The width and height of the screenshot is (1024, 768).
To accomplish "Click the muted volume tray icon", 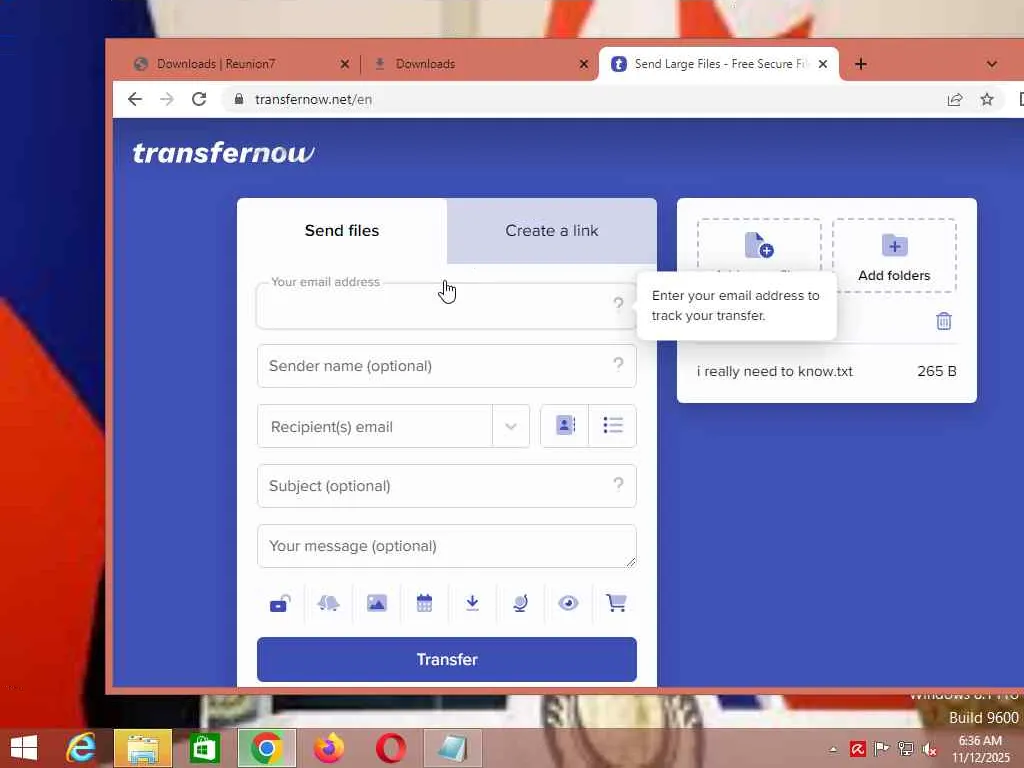I will [930, 749].
